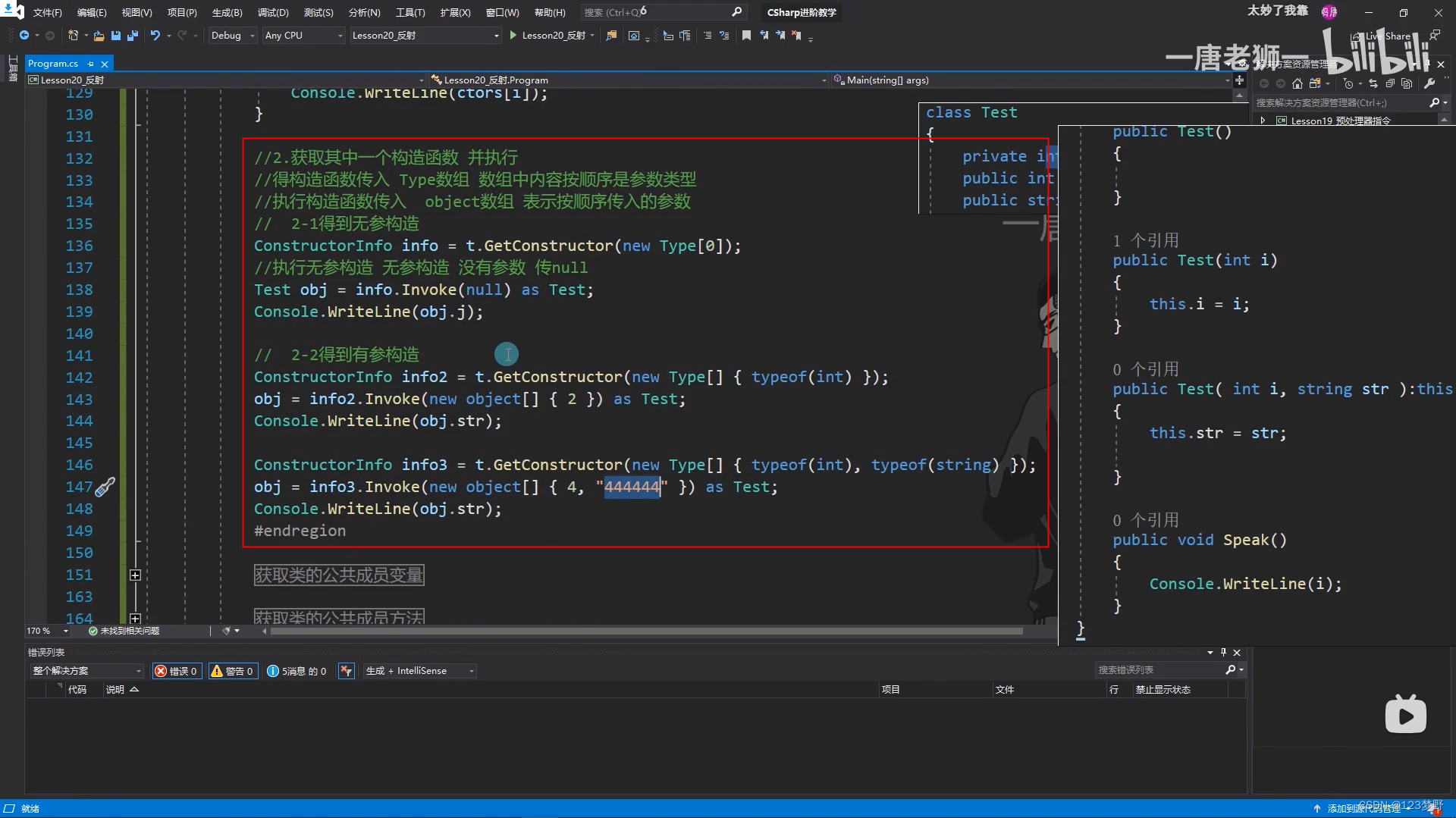
Task: Click the search magnifier in title search box
Action: (736, 12)
